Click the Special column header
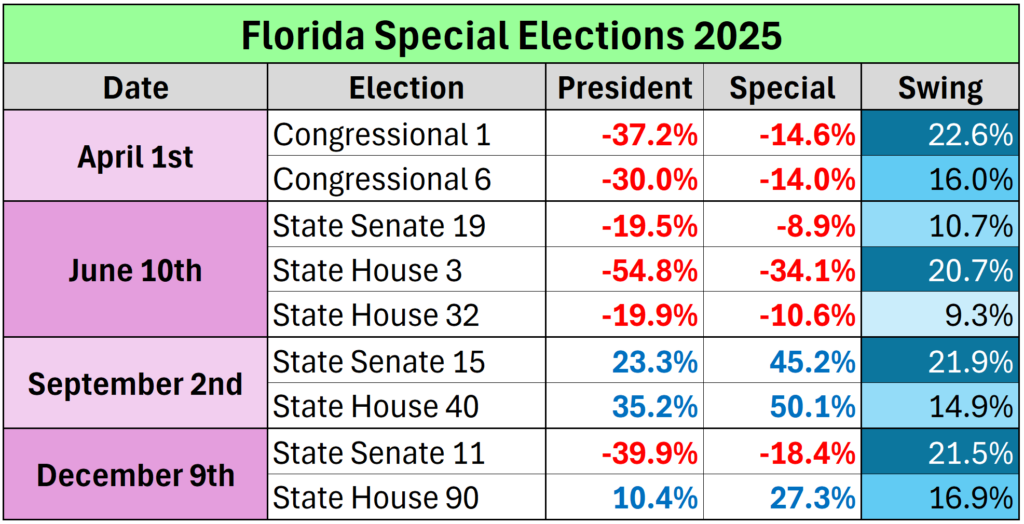 pos(782,88)
